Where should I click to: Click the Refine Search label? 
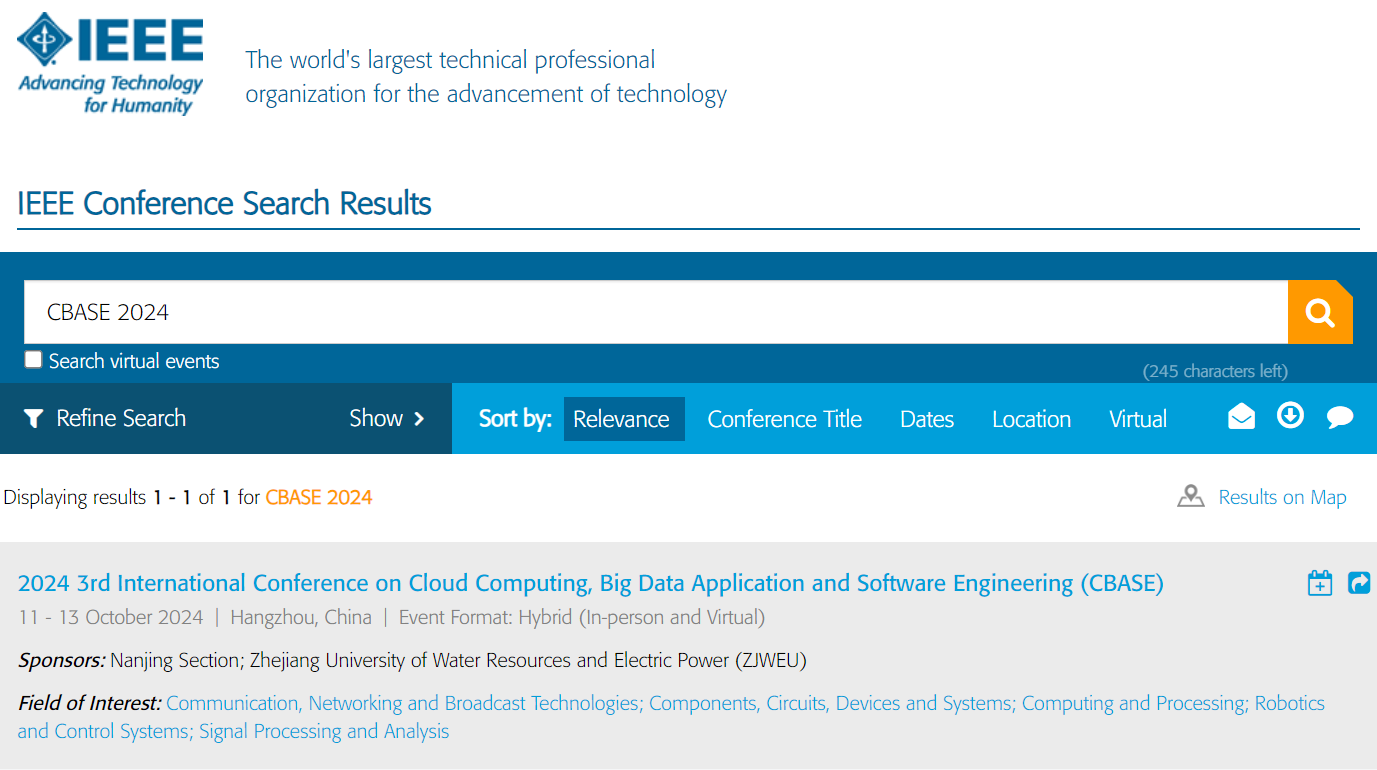coord(121,418)
